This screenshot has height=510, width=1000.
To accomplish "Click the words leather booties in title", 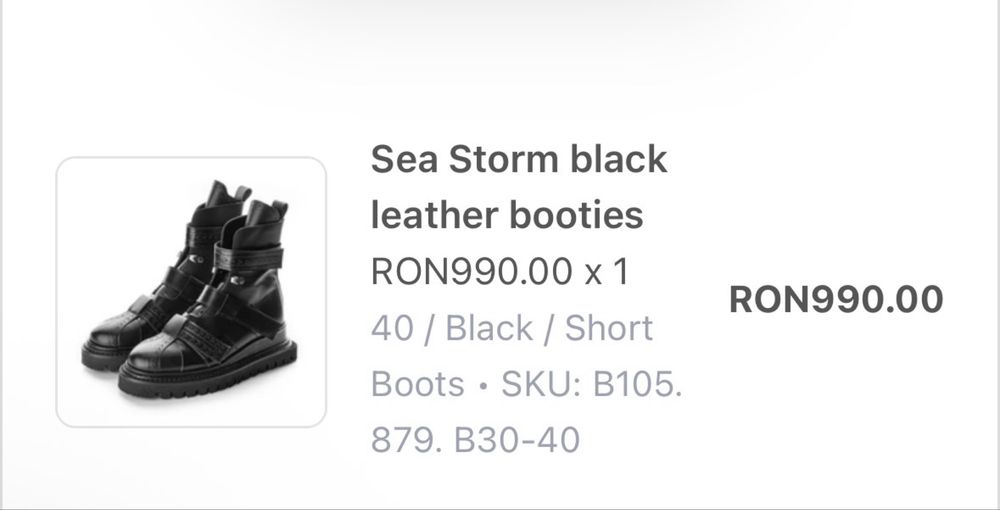I will (x=507, y=215).
